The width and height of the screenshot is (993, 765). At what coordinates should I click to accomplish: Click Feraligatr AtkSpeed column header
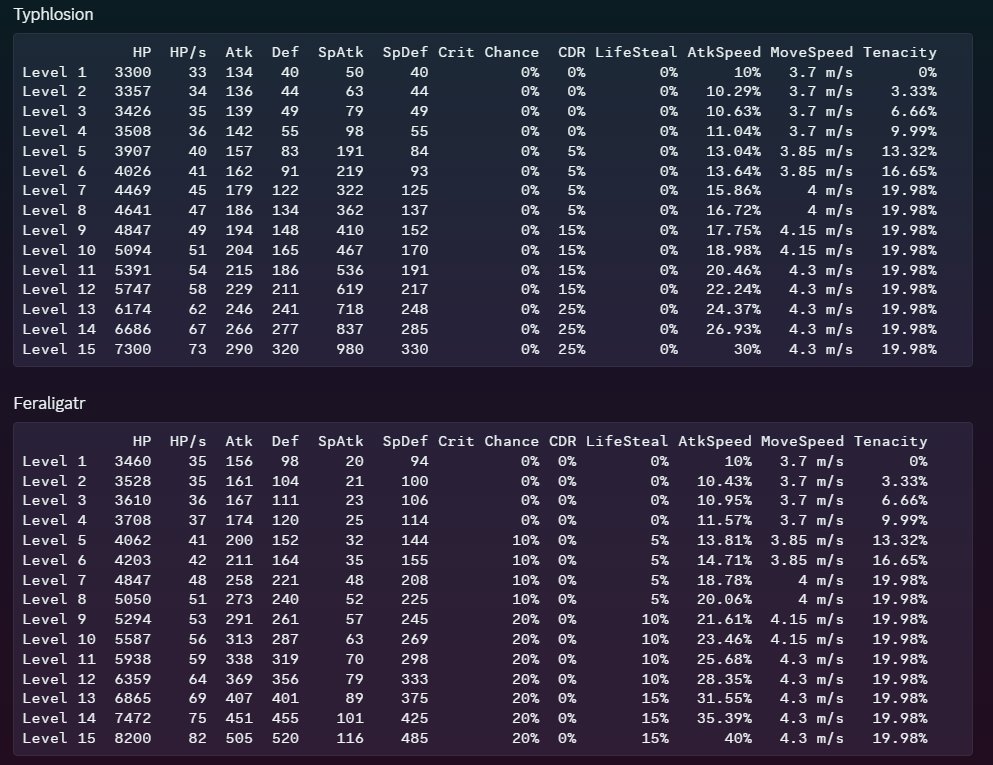(714, 441)
